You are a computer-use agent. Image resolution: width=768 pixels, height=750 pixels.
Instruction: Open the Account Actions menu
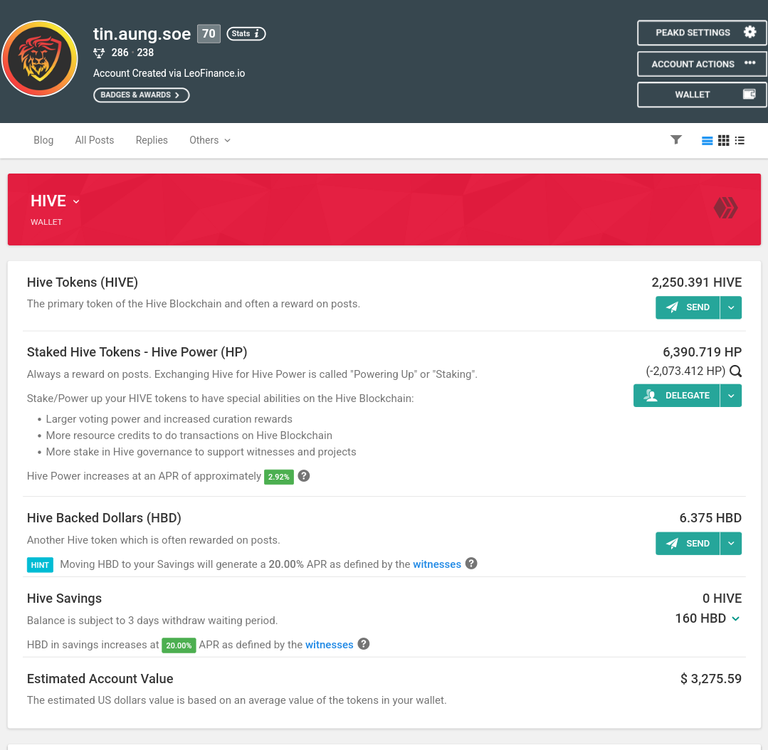pos(701,64)
